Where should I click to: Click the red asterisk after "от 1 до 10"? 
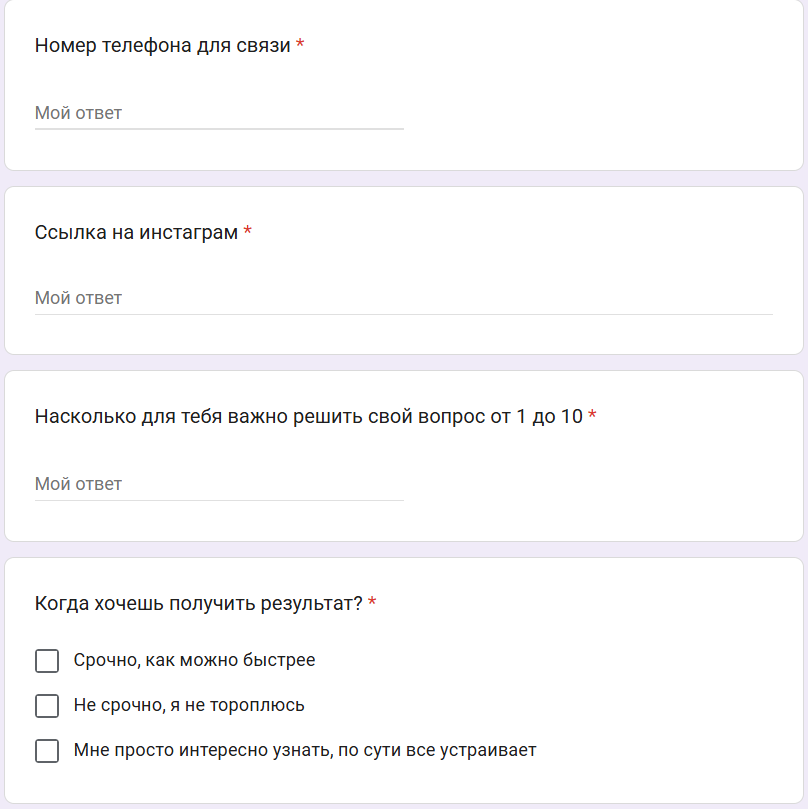592,416
